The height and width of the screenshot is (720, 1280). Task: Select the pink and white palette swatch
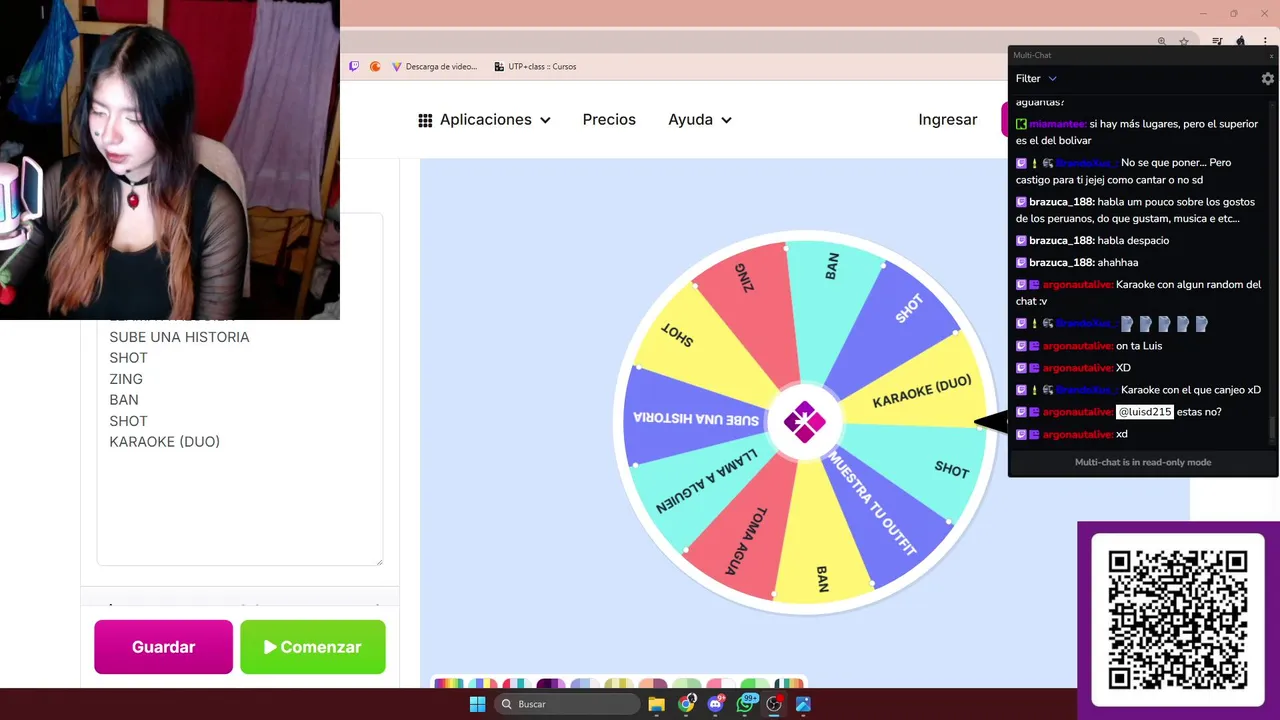coord(721,684)
